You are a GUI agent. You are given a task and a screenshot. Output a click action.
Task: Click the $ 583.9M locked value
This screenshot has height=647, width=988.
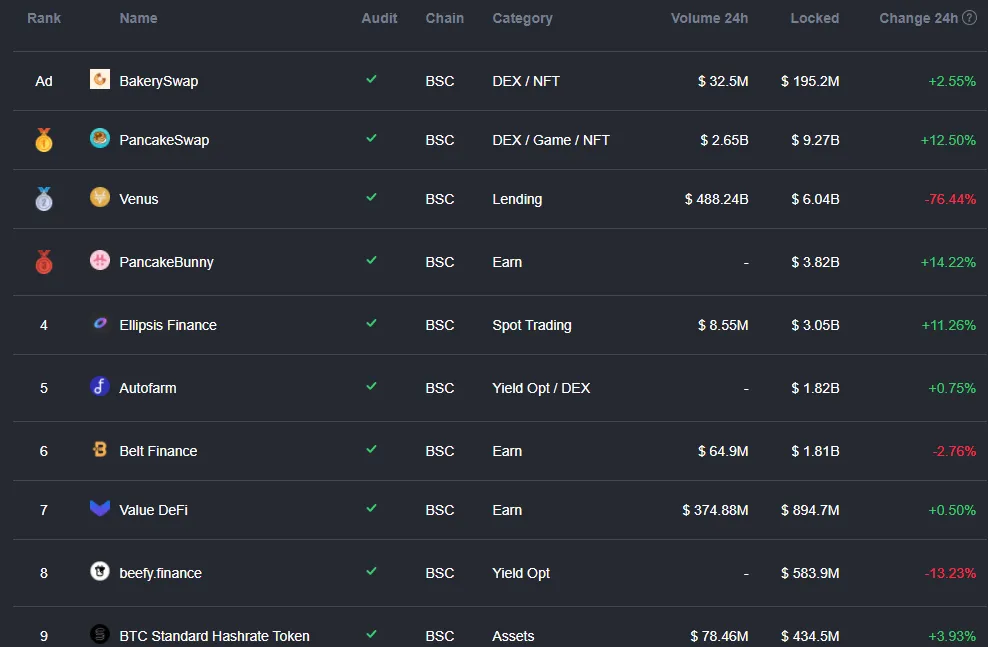(810, 573)
